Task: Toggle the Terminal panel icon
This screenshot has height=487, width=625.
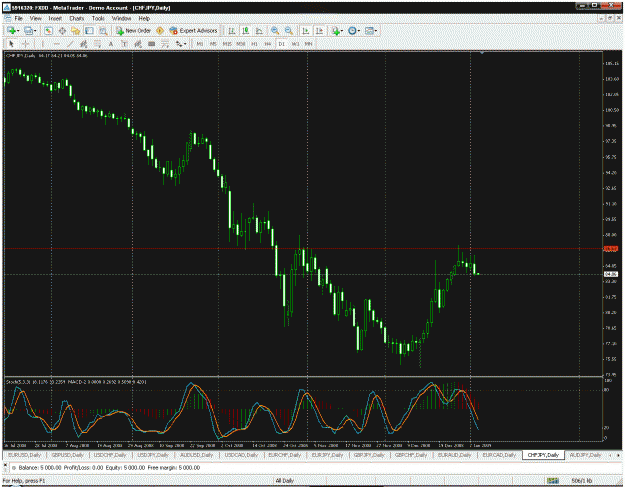Action: 89,31
